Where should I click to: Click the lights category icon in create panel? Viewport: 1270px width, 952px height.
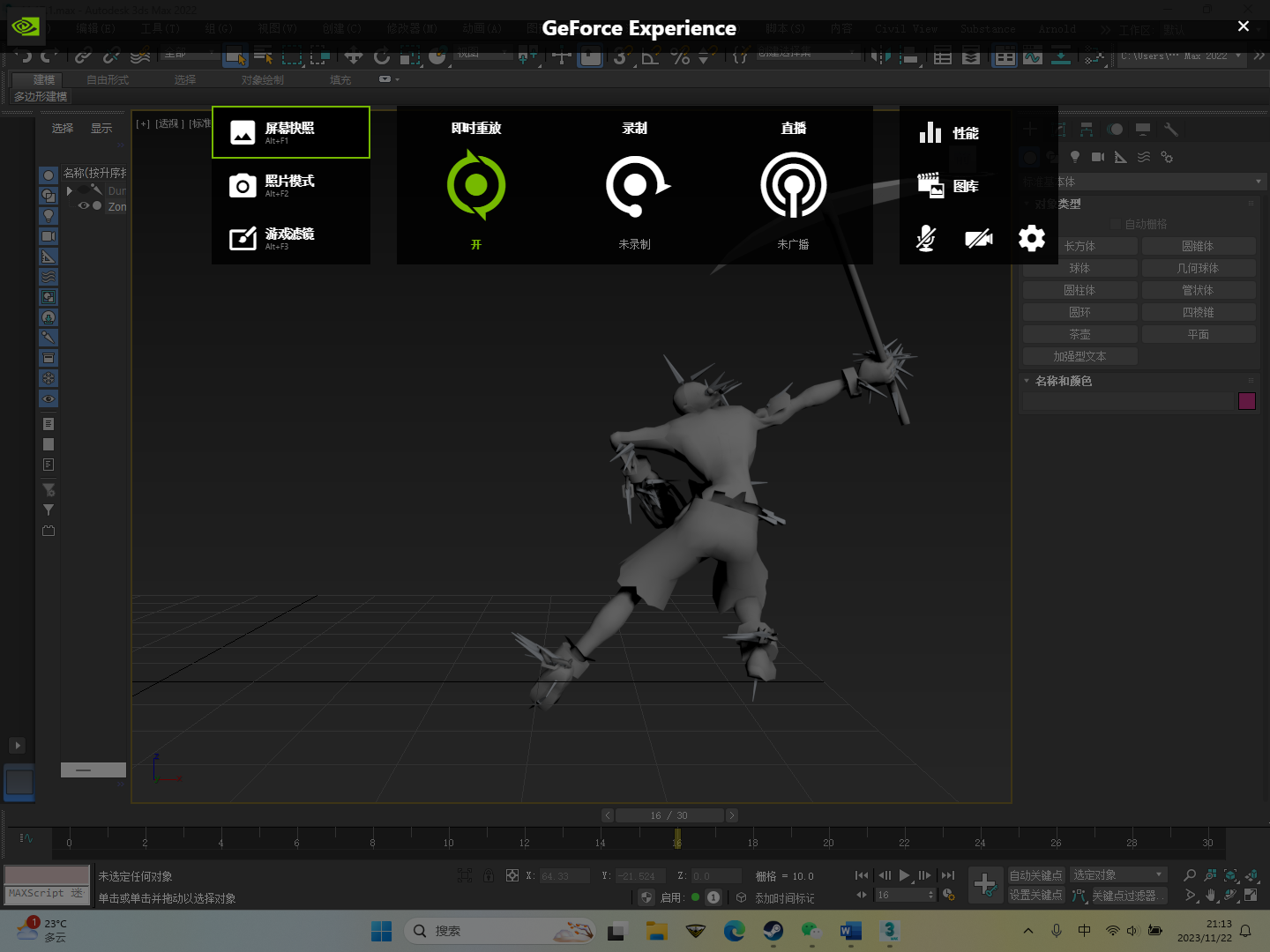click(1075, 157)
